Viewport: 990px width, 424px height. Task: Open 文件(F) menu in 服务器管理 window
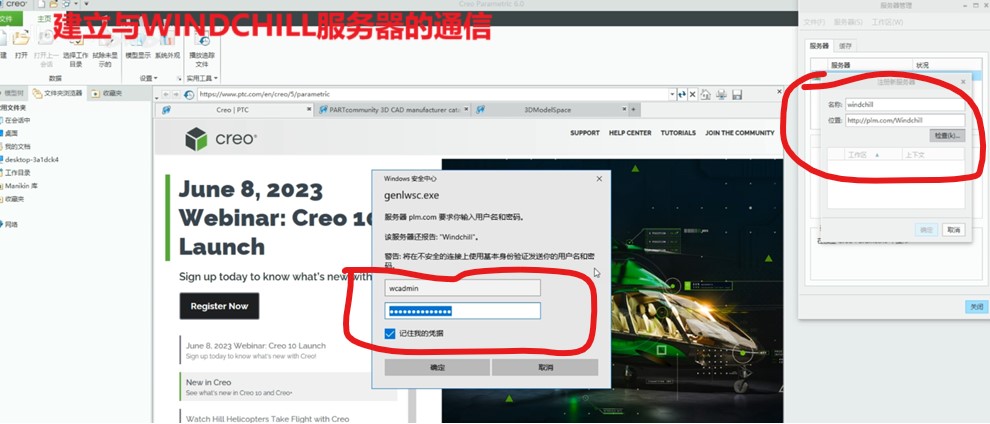[x=814, y=22]
